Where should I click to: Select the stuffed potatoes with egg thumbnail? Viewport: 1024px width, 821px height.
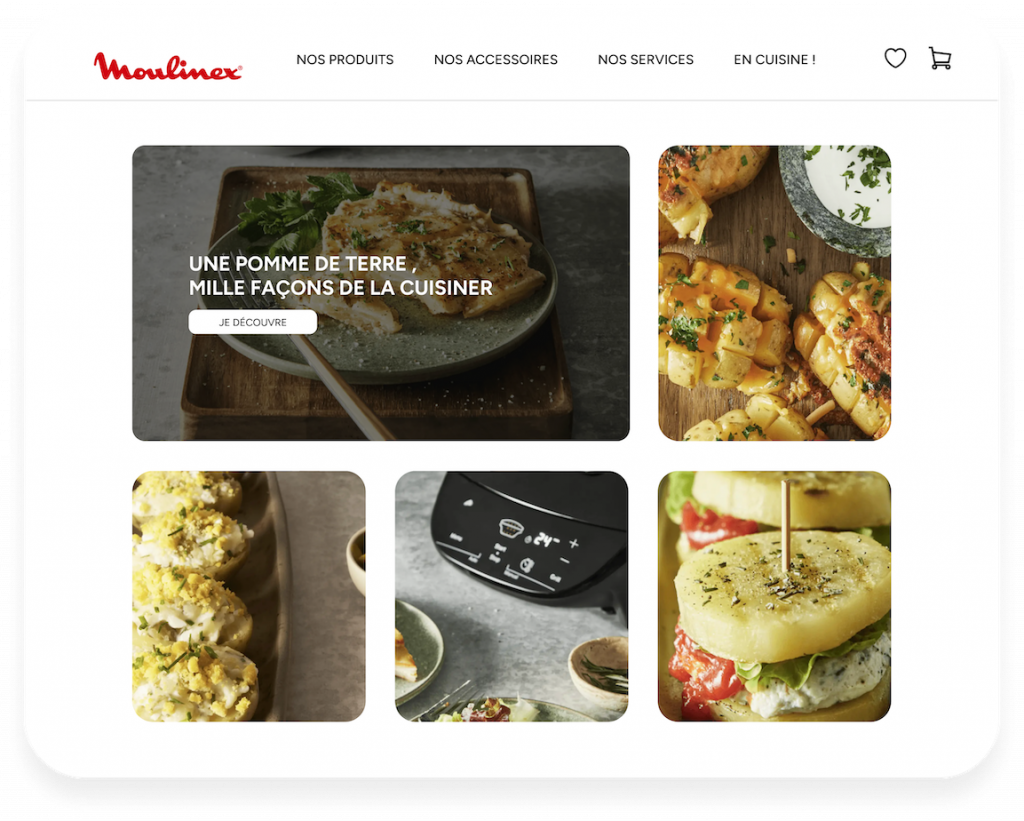[249, 596]
